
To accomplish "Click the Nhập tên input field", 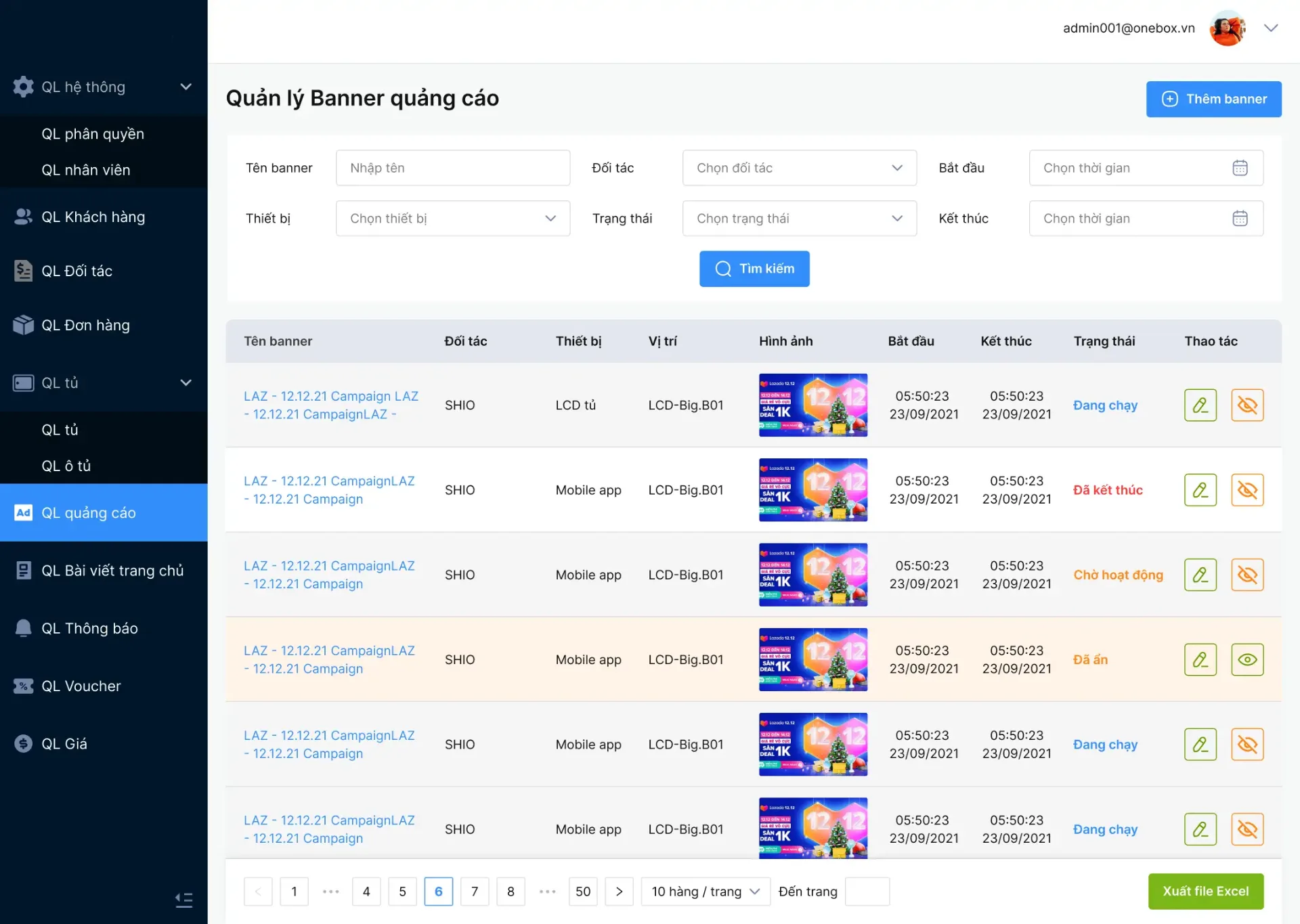I will [x=452, y=168].
